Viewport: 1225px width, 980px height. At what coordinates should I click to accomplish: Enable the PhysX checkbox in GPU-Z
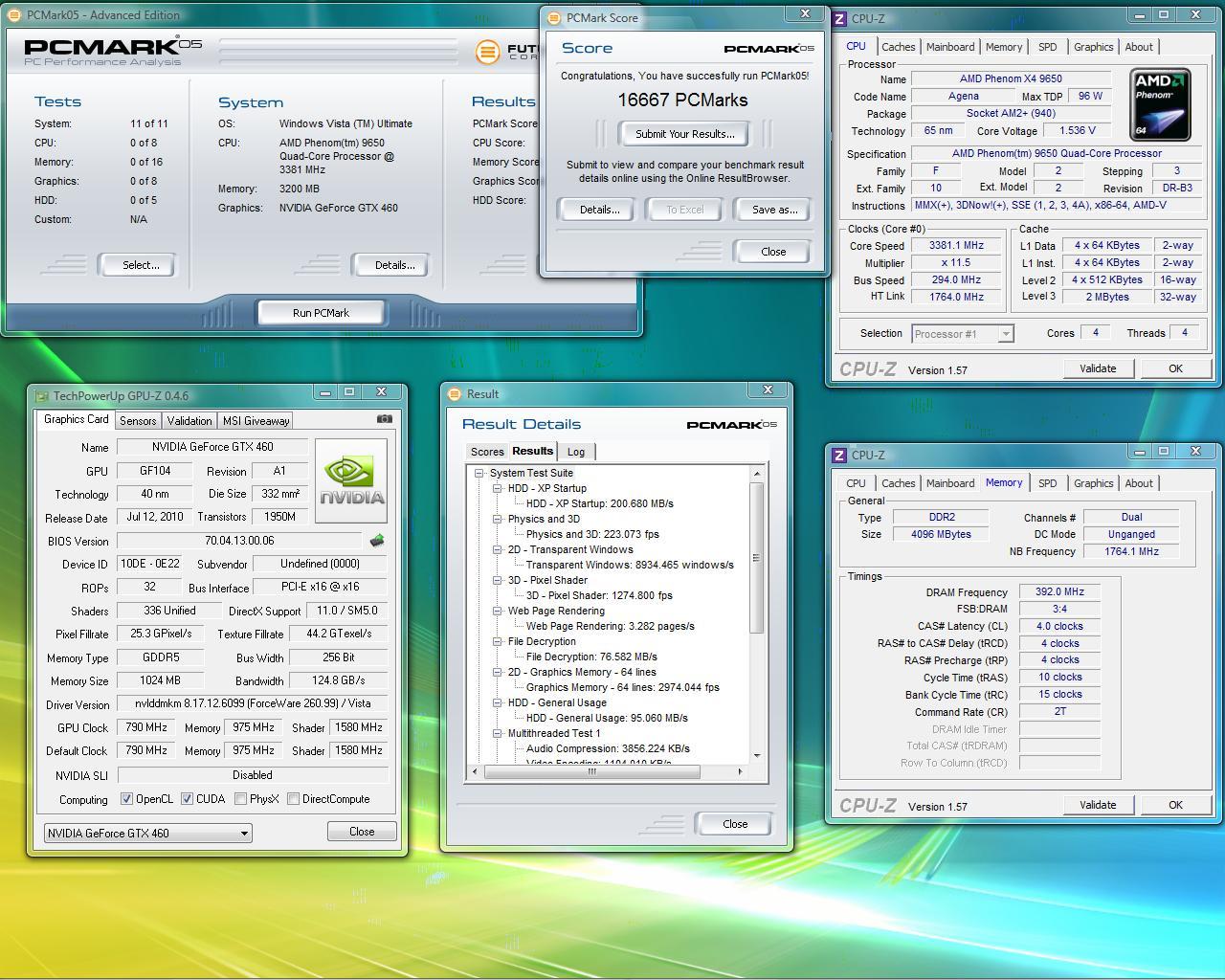pyautogui.click(x=240, y=798)
